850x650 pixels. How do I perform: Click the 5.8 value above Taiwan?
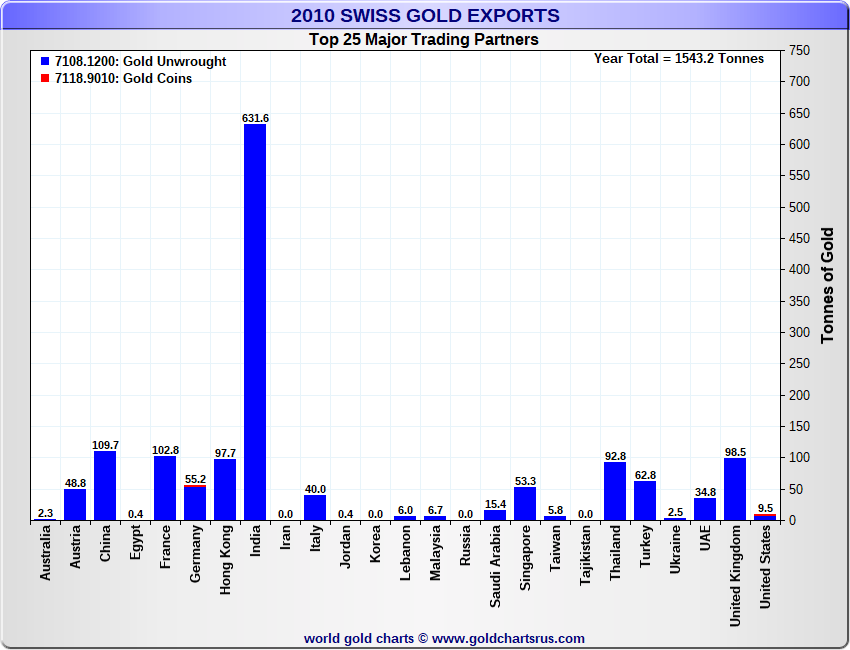[556, 510]
